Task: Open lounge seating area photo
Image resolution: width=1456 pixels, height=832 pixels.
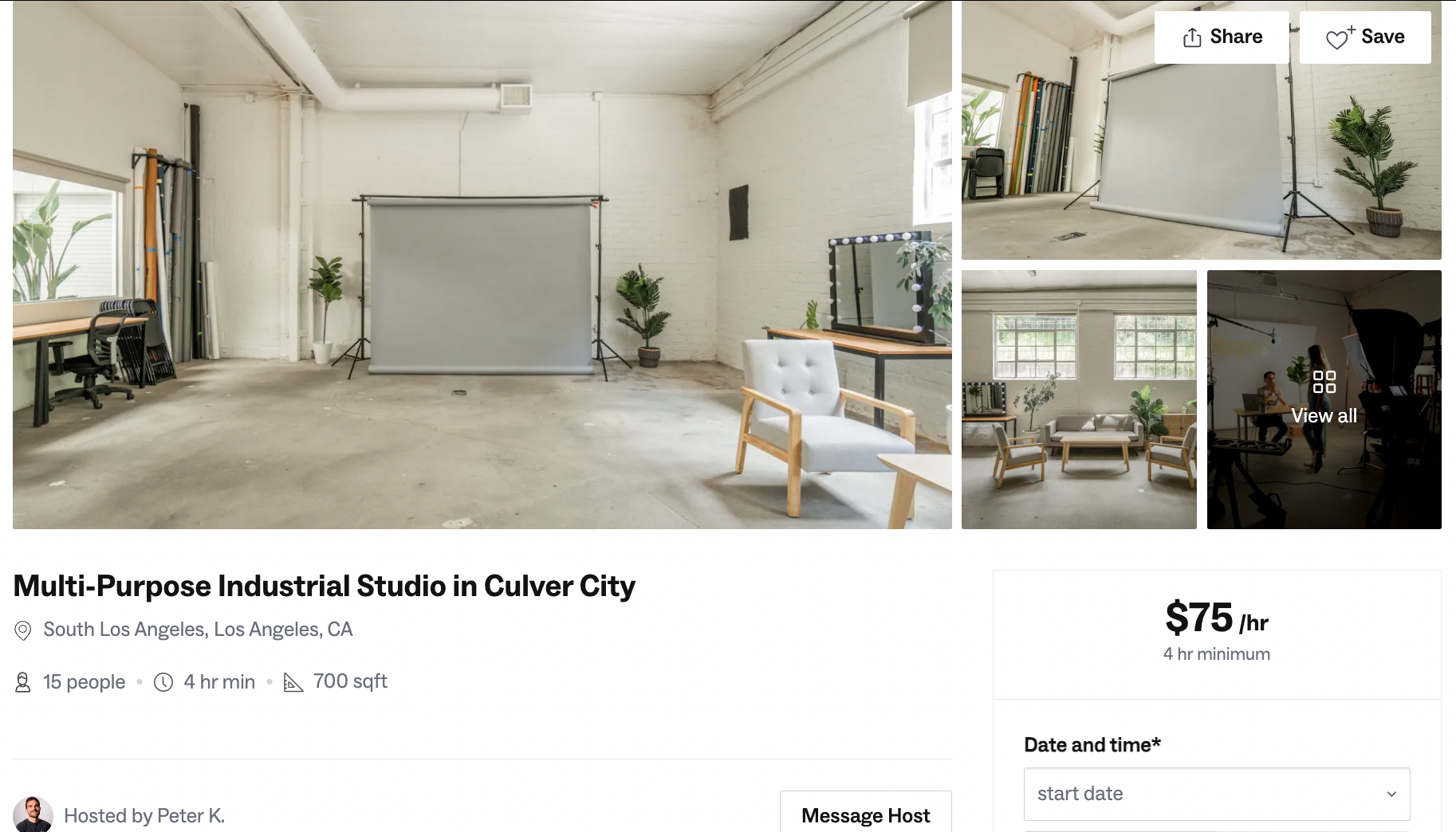Action: pyautogui.click(x=1079, y=399)
